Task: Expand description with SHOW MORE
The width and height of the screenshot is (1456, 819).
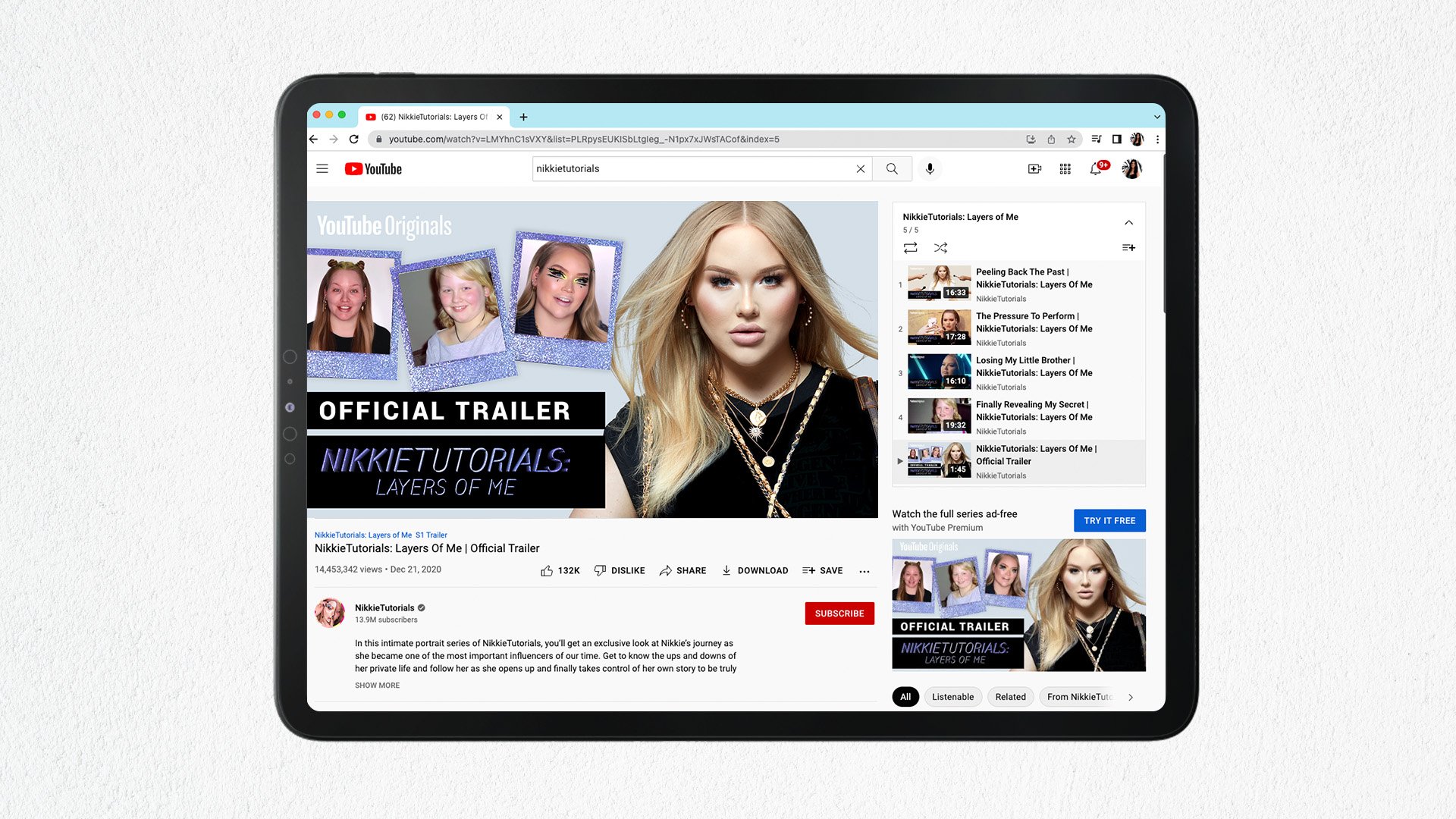Action: coord(377,686)
